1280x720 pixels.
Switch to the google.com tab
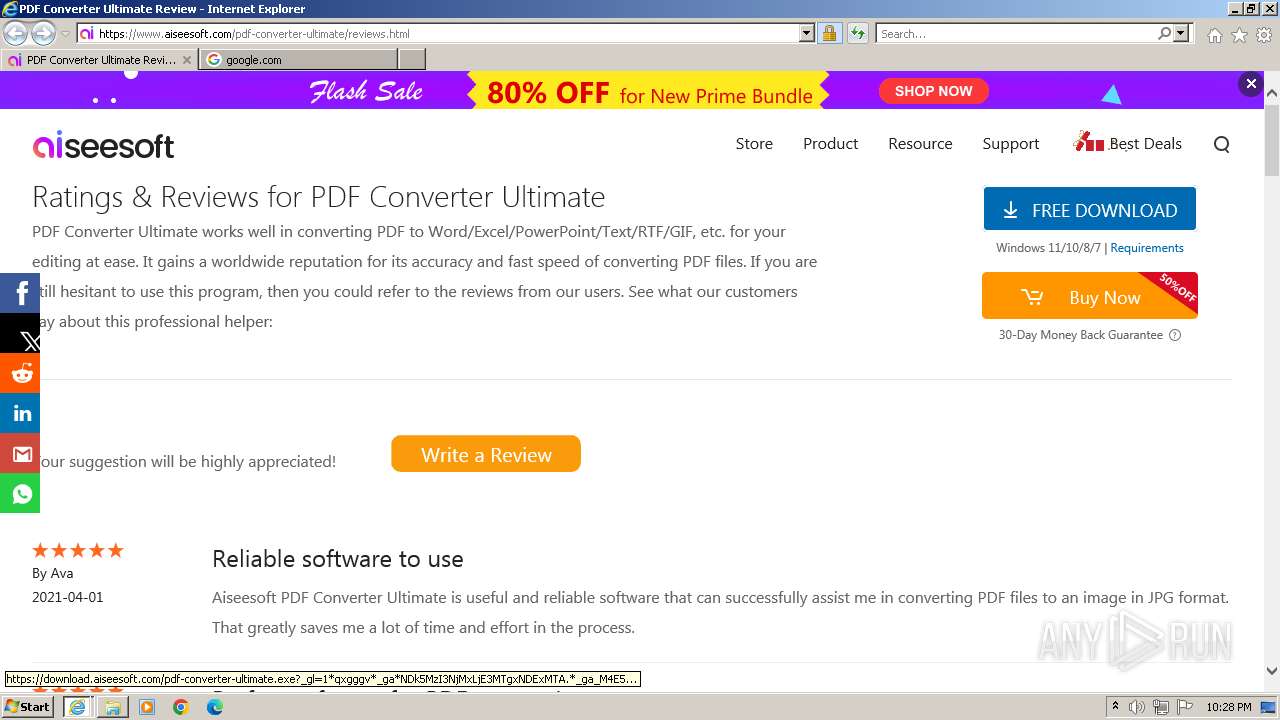[x=298, y=60]
